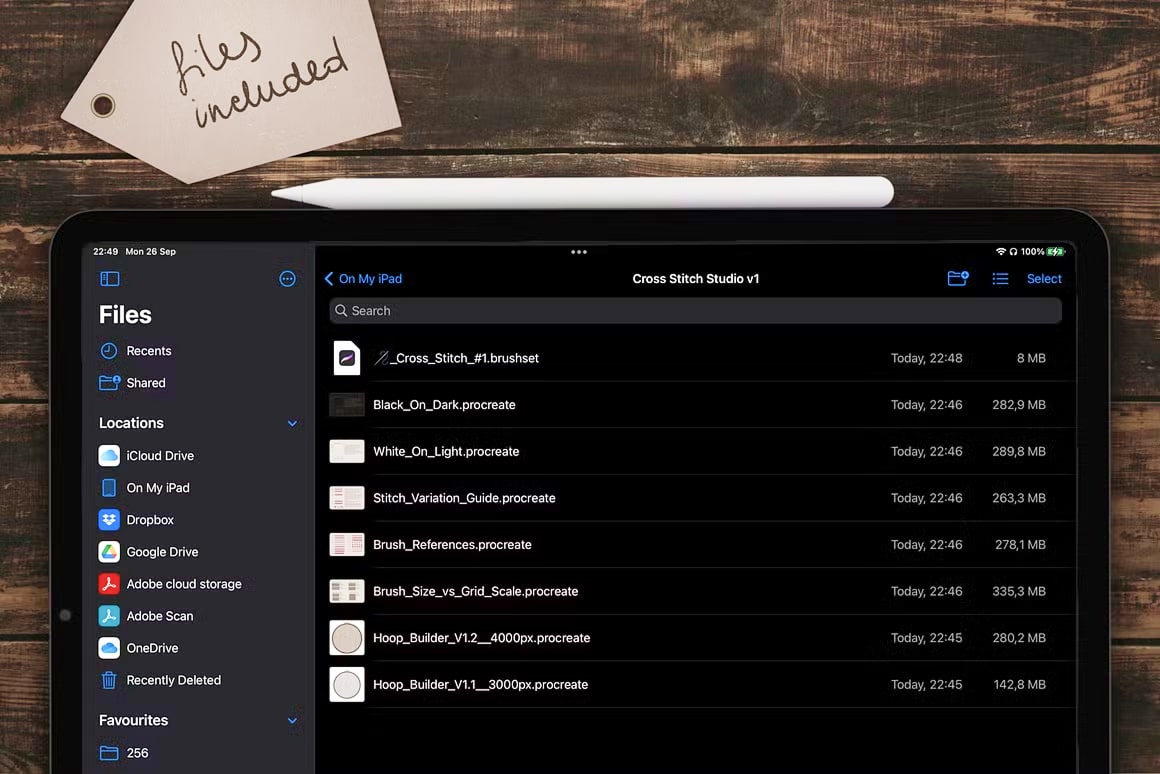Tap the three-dot multitasking control
The height and width of the screenshot is (774, 1160).
(x=579, y=252)
